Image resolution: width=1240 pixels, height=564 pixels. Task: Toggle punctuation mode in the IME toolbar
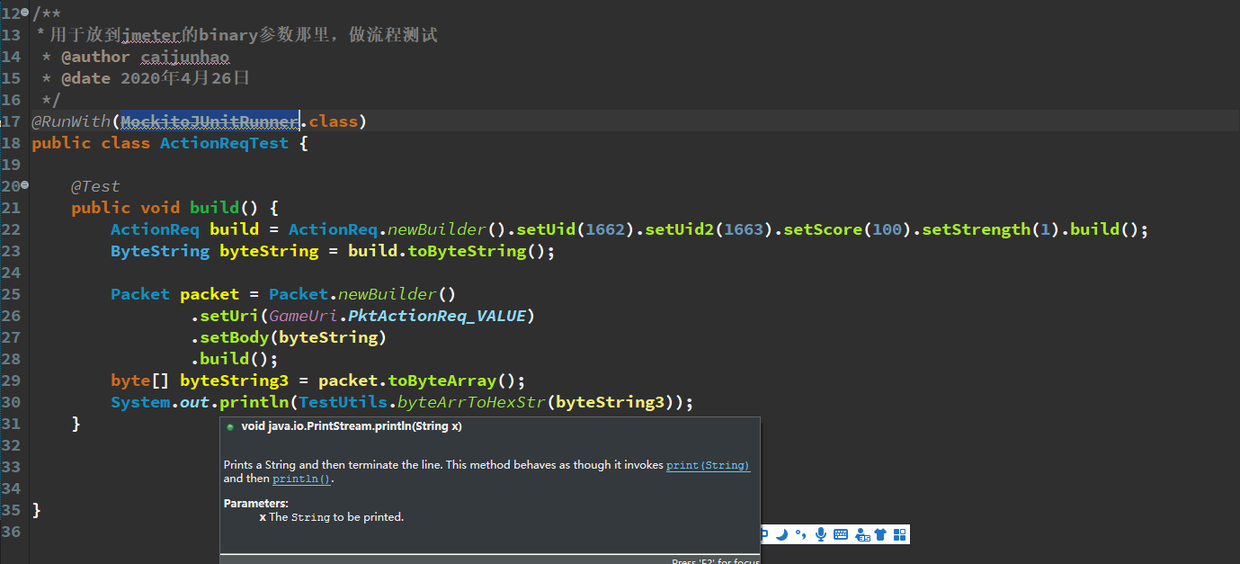click(x=801, y=534)
